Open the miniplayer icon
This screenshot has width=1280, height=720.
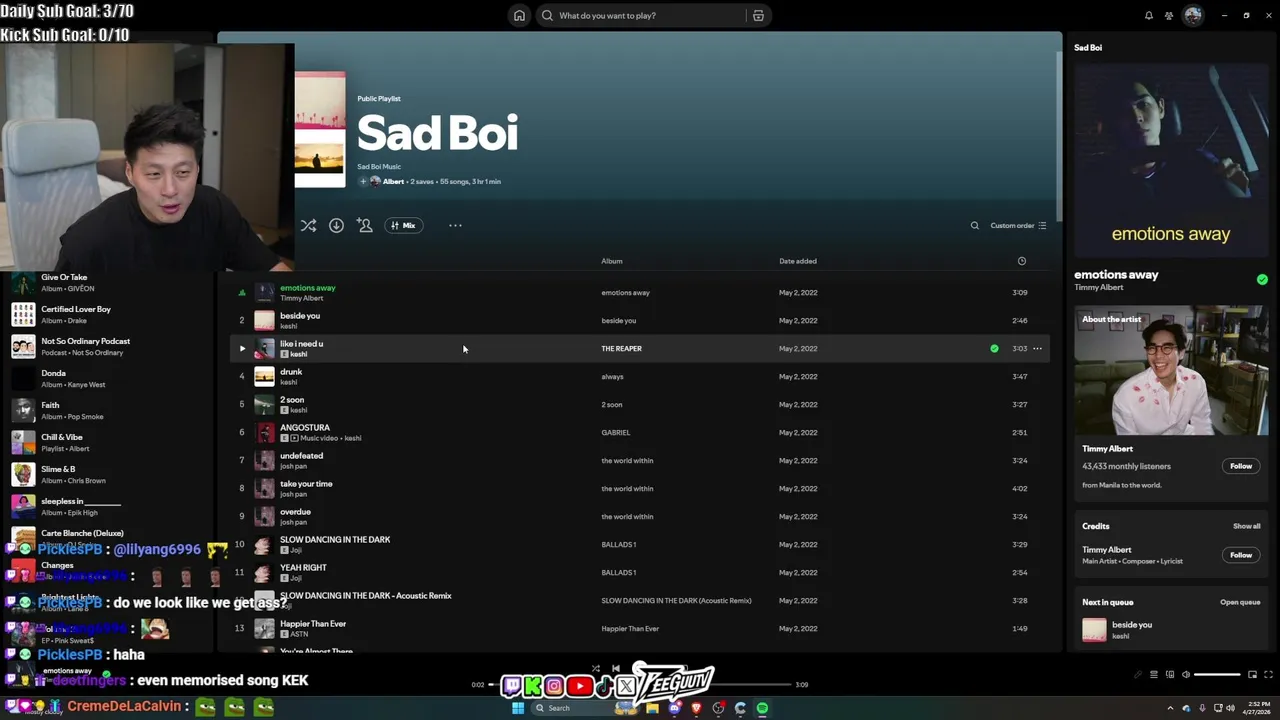pos(1252,675)
